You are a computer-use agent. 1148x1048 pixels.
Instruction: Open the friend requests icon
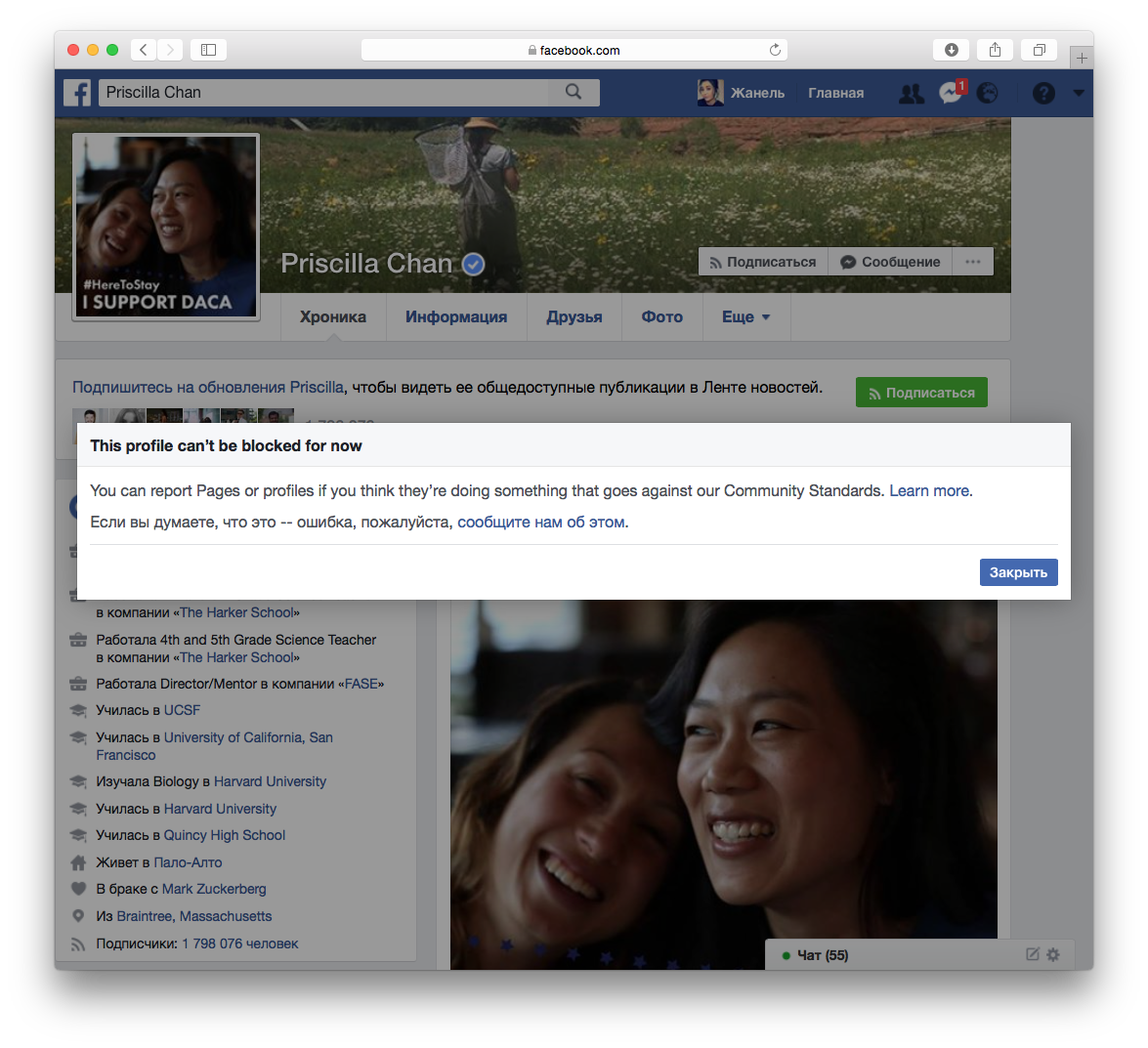[x=912, y=94]
